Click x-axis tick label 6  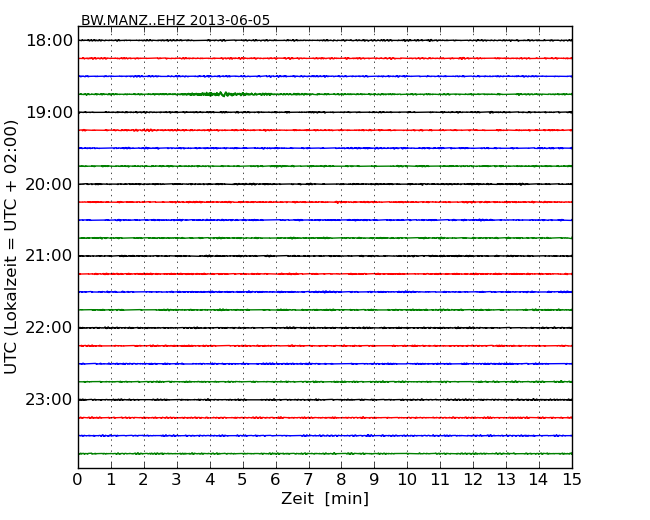point(275,480)
